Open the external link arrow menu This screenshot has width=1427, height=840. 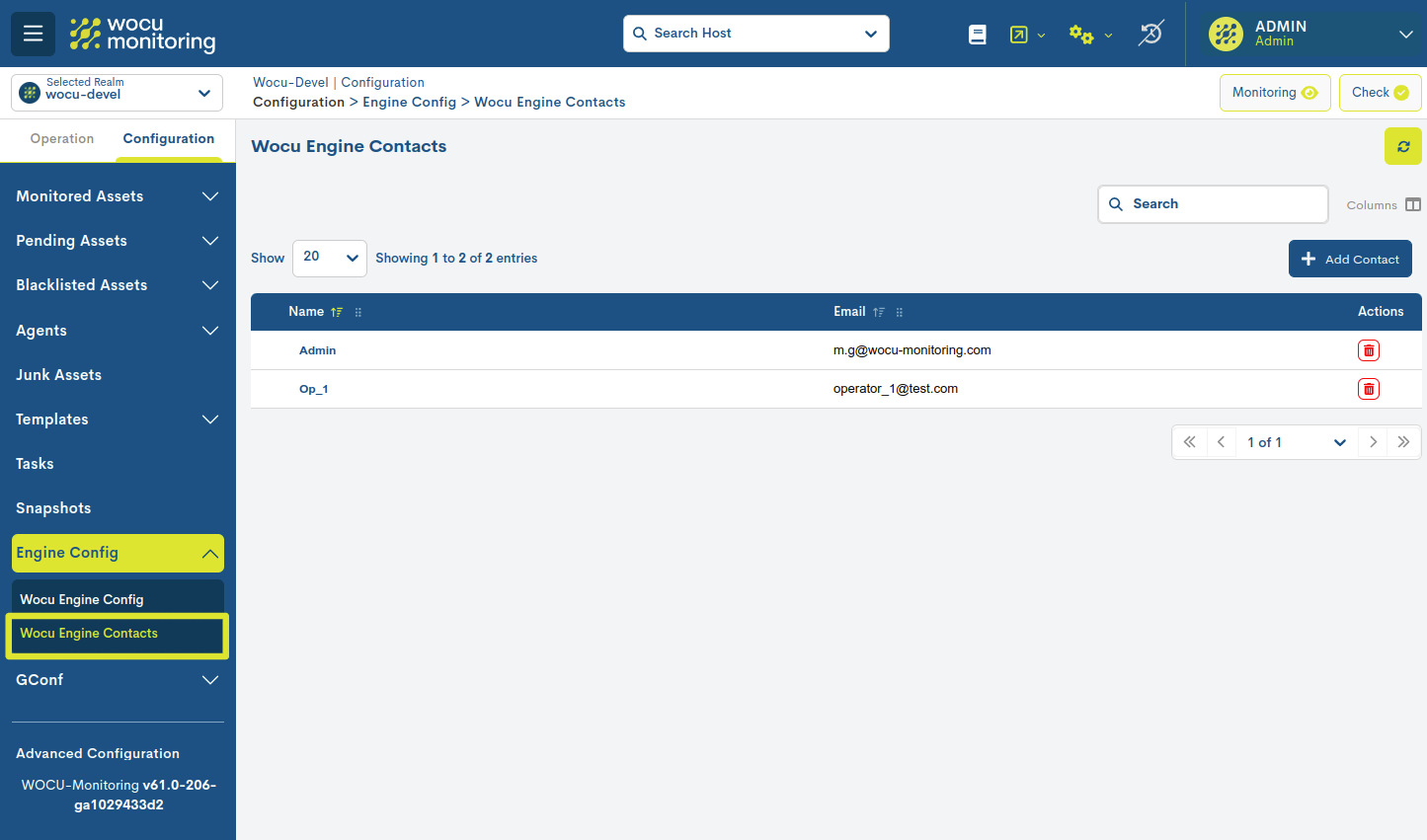click(x=1027, y=35)
